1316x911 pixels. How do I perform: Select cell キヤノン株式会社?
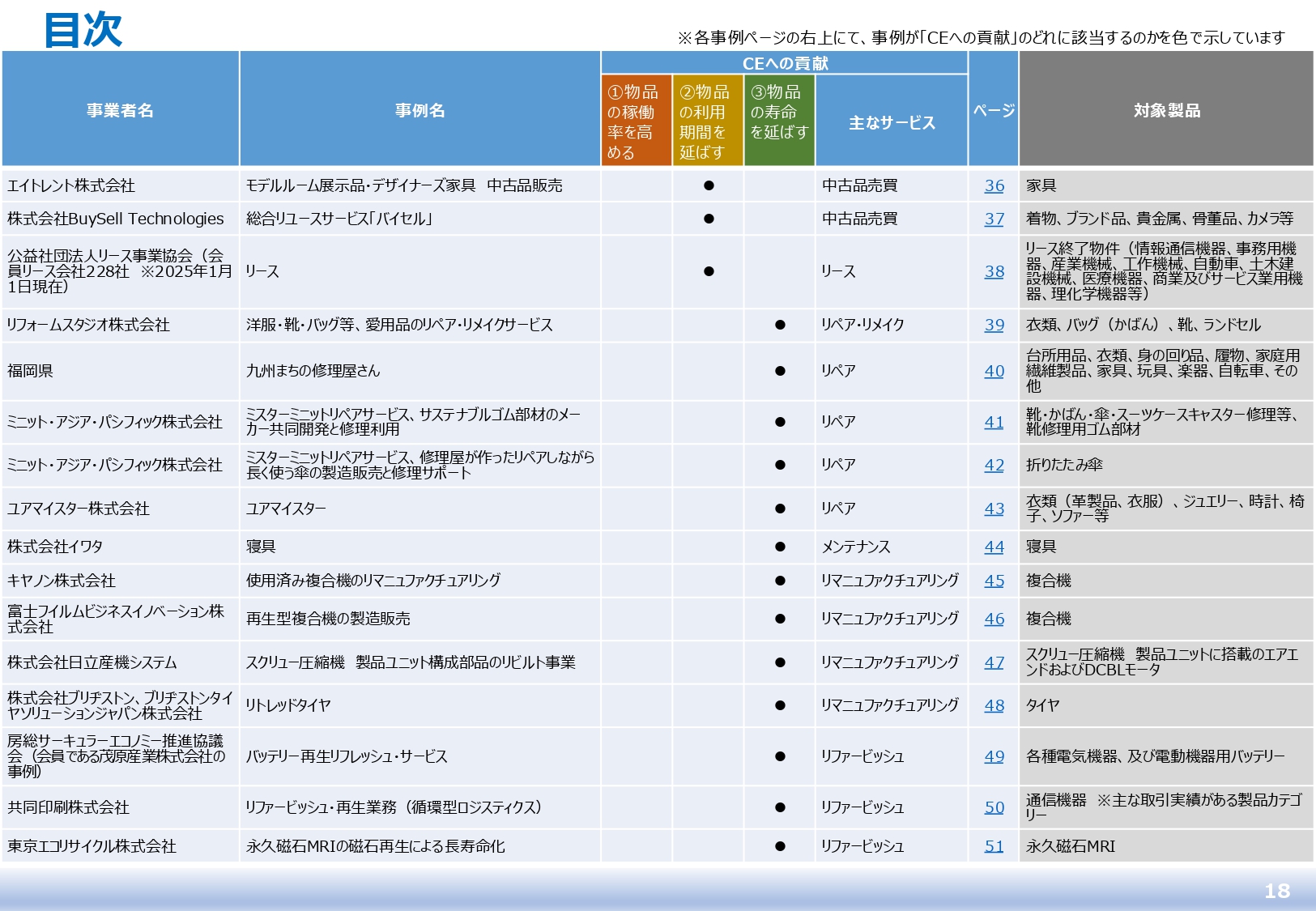[x=120, y=581]
